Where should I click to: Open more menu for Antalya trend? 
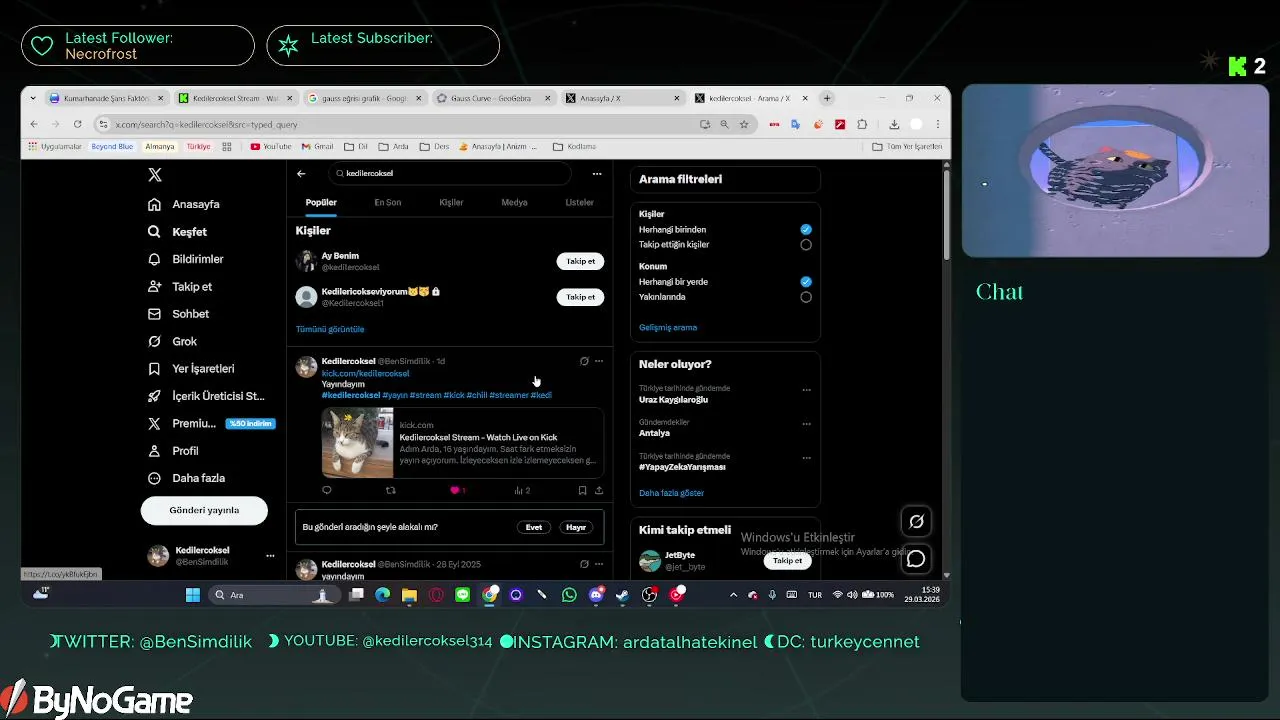[x=806, y=424]
